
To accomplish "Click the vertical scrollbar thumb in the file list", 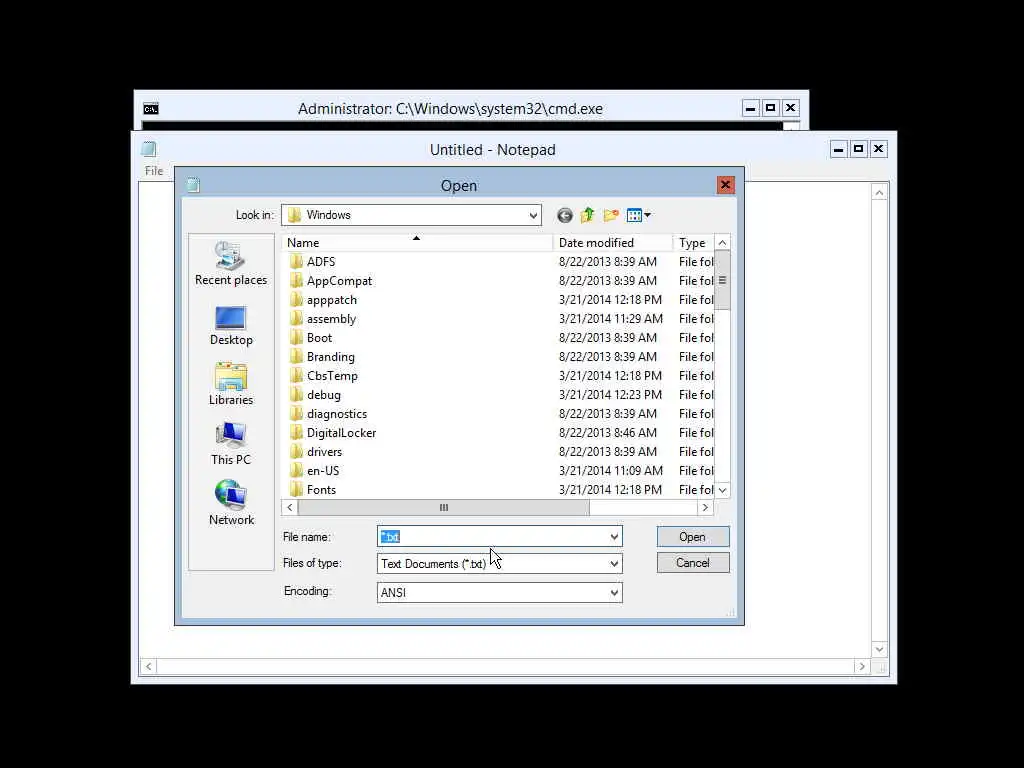I will [722, 280].
